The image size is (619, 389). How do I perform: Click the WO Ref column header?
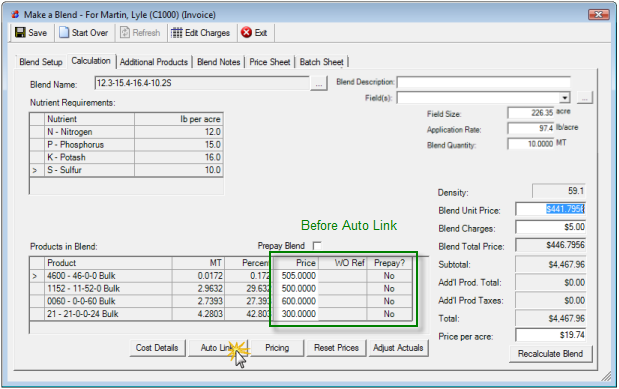pos(343,263)
